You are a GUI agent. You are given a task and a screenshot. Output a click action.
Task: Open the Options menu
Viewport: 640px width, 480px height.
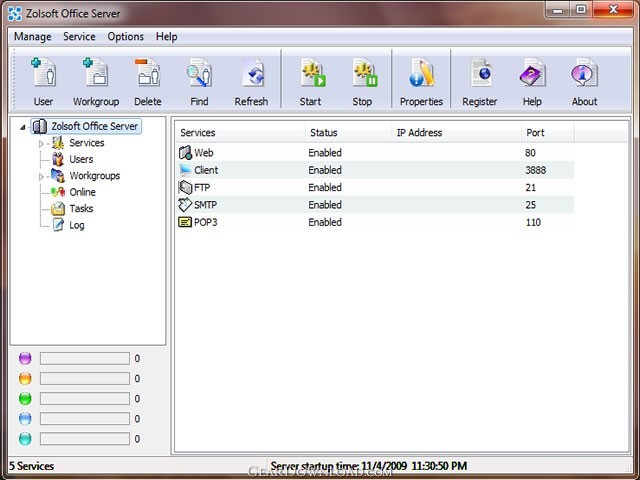click(126, 37)
